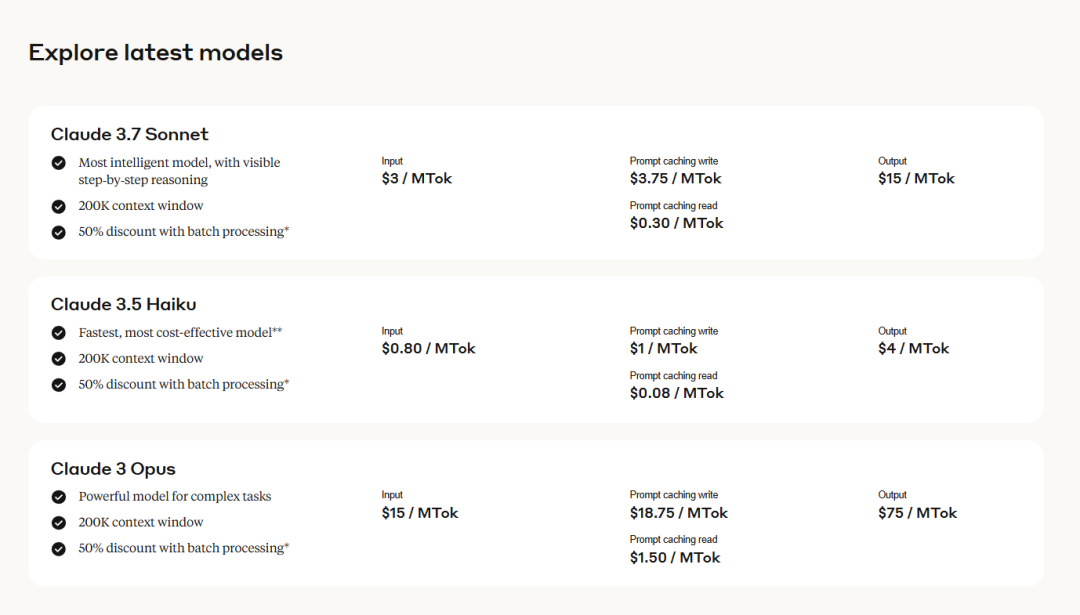Image resolution: width=1080 pixels, height=615 pixels.
Task: Click checkmark next to Claude 3 Opus 200K context window
Action: pyautogui.click(x=59, y=523)
